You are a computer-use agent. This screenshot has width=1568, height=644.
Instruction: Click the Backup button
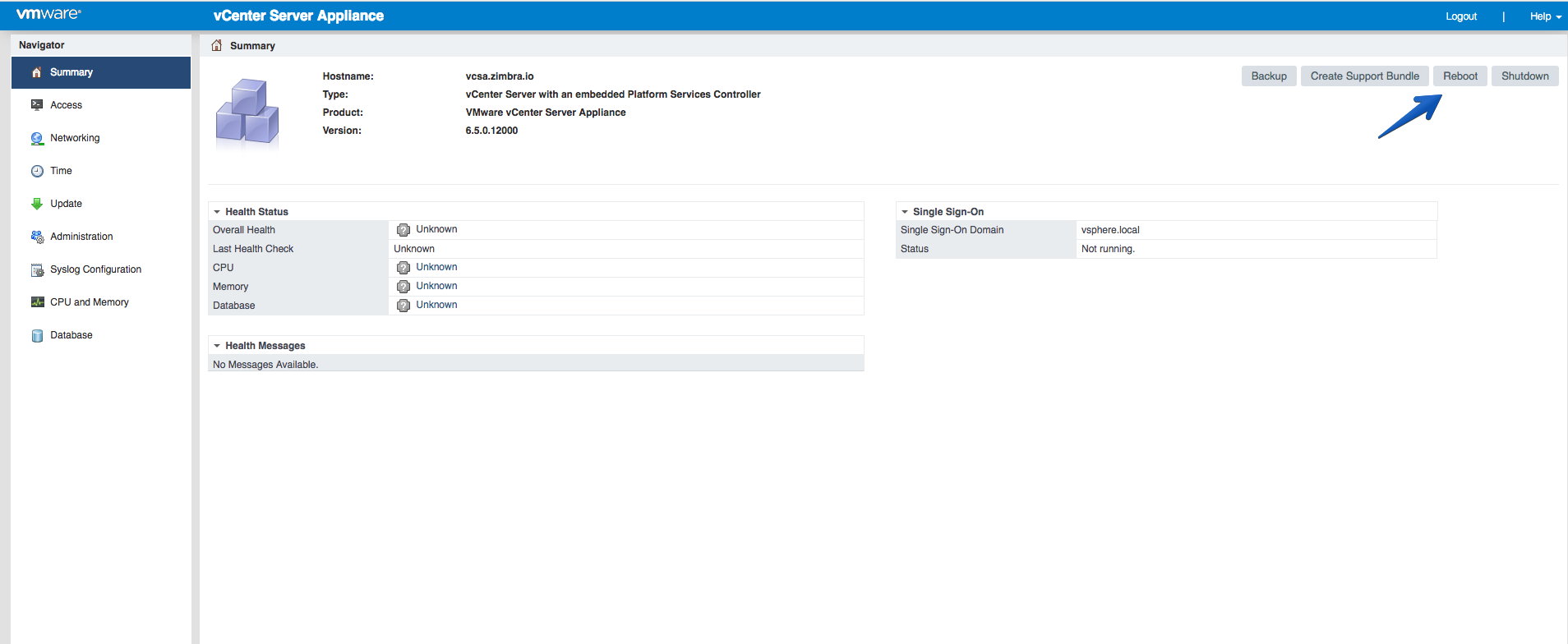pos(1269,76)
